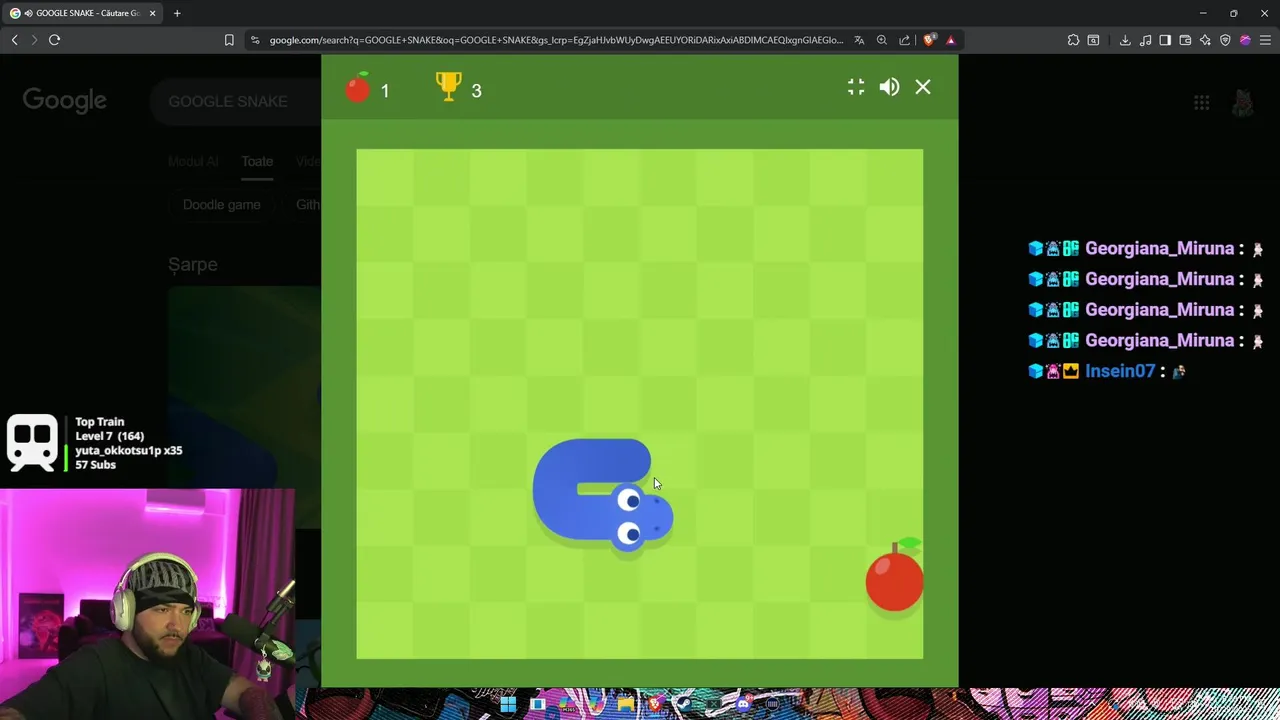Screen dimensions: 1280x720
Task: Mute the Snake game sound
Action: tap(889, 87)
